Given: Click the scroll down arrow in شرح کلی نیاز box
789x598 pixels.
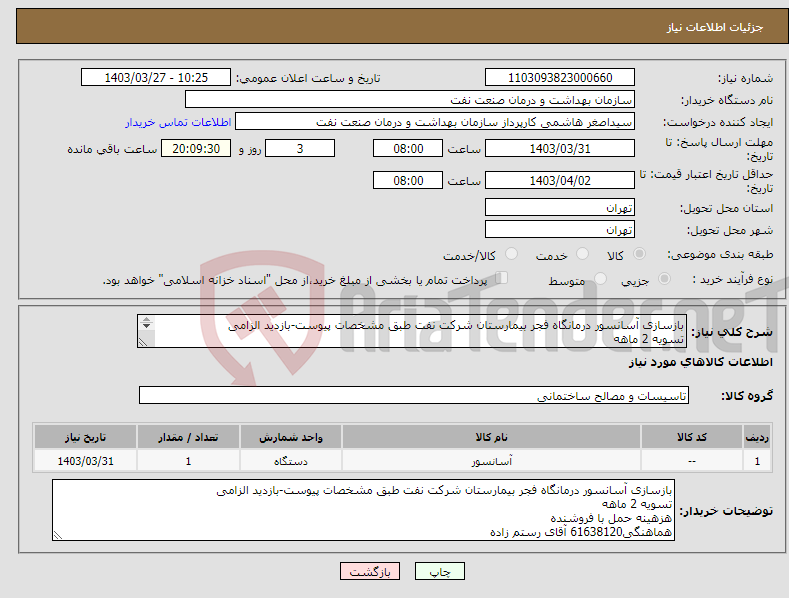Looking at the screenshot, I should point(146,326).
